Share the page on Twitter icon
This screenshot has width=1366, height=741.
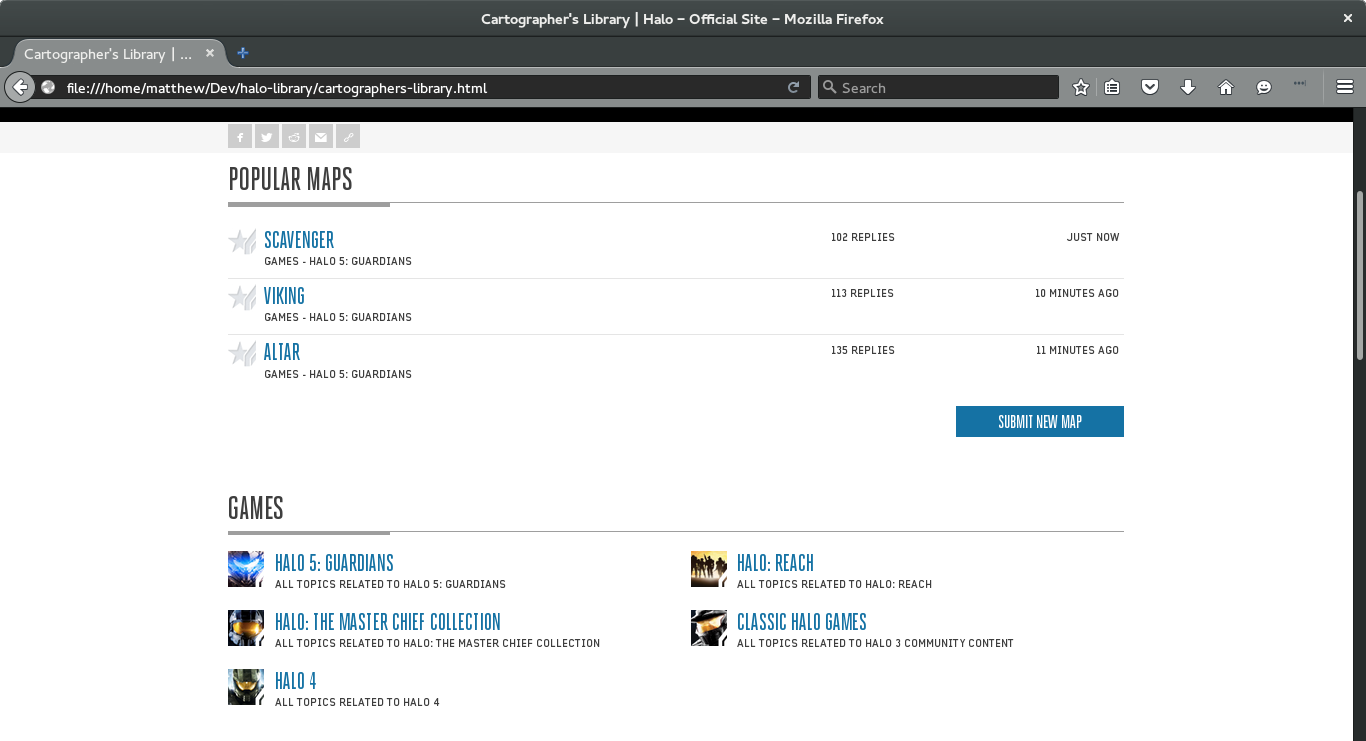tap(267, 137)
